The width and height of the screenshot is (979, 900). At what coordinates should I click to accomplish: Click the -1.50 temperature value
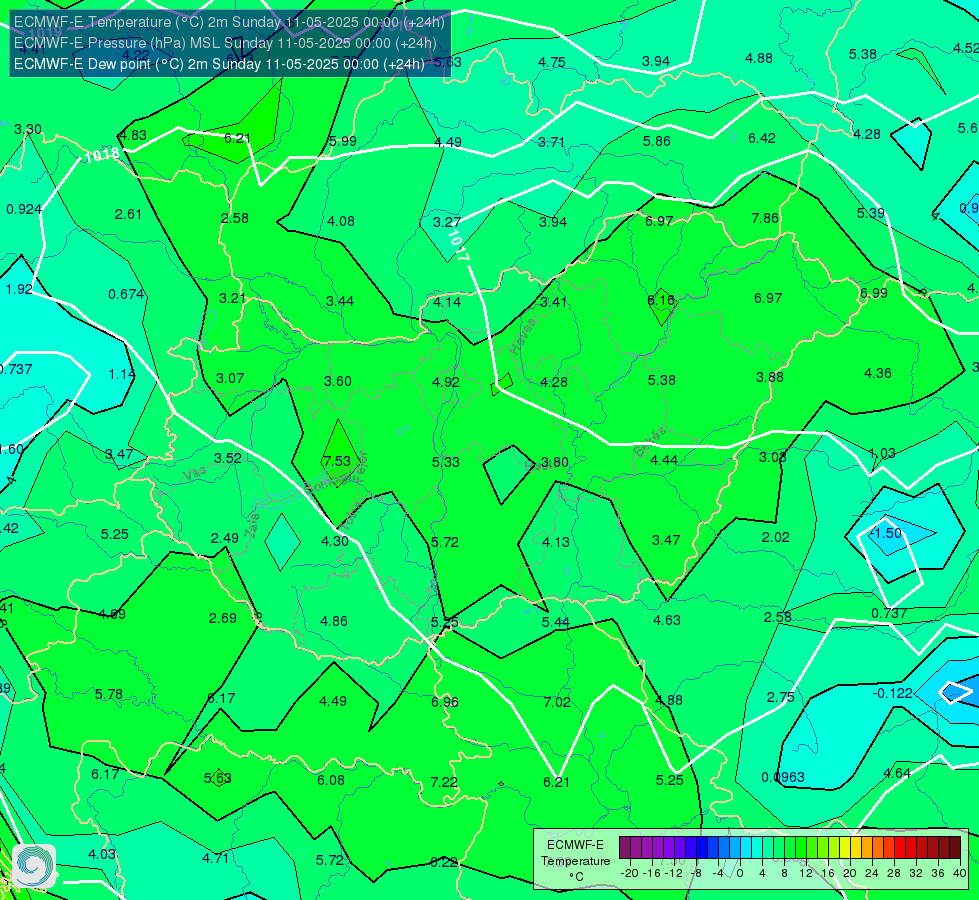[x=887, y=533]
